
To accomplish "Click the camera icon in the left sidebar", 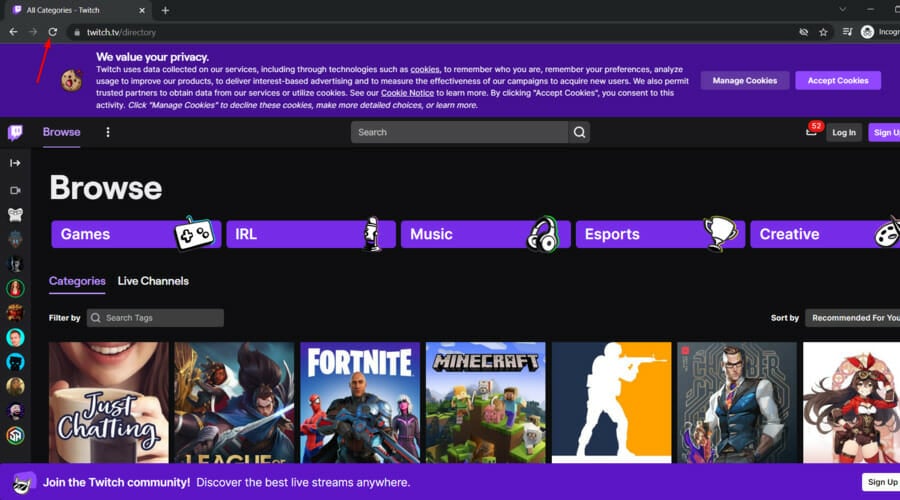I will (x=15, y=190).
